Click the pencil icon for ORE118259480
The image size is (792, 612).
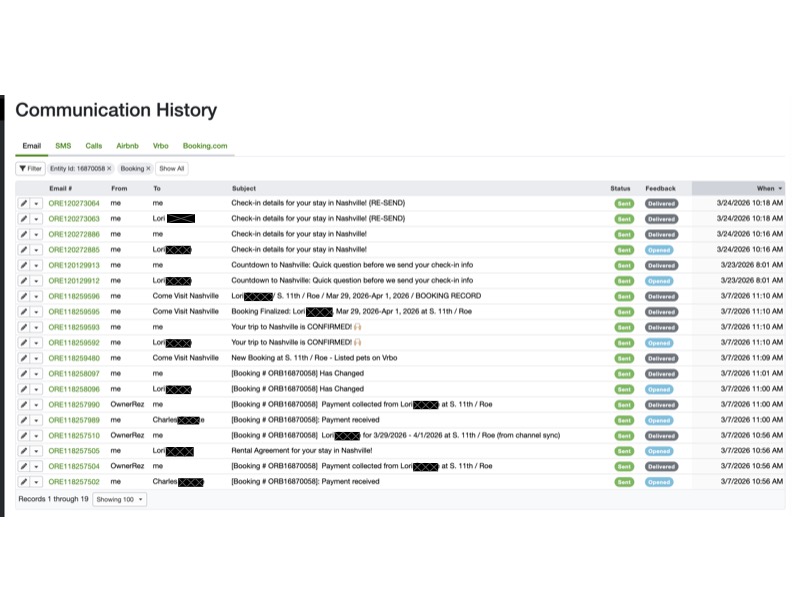24,358
